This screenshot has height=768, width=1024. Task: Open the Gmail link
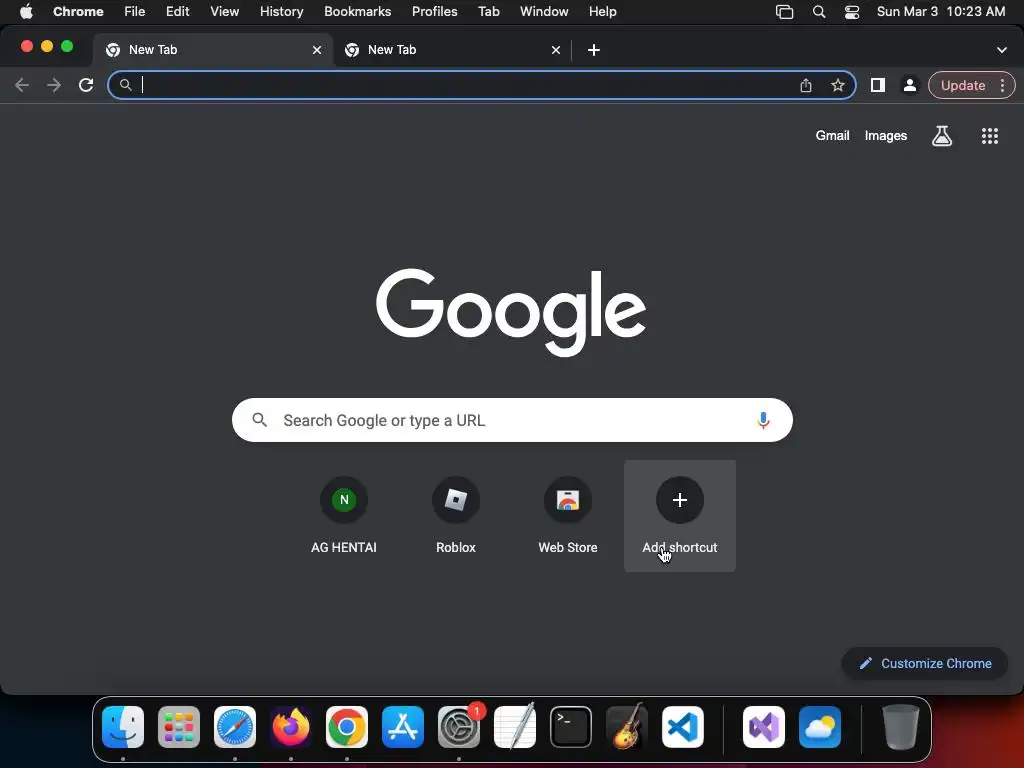click(833, 136)
